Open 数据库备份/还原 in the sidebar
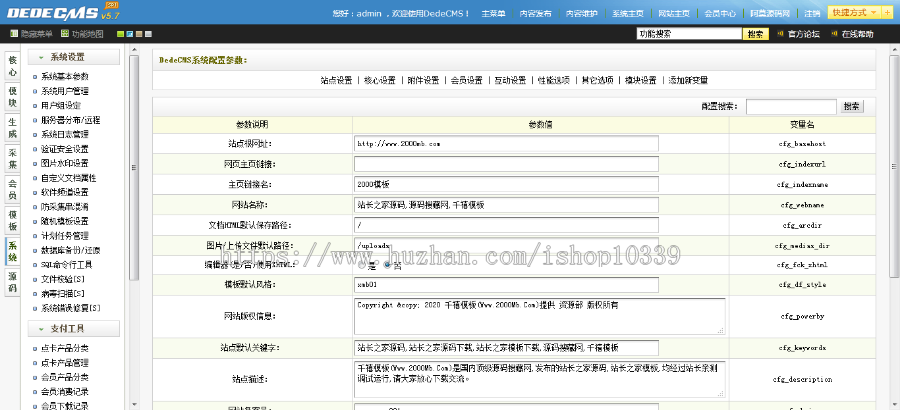 [x=71, y=250]
